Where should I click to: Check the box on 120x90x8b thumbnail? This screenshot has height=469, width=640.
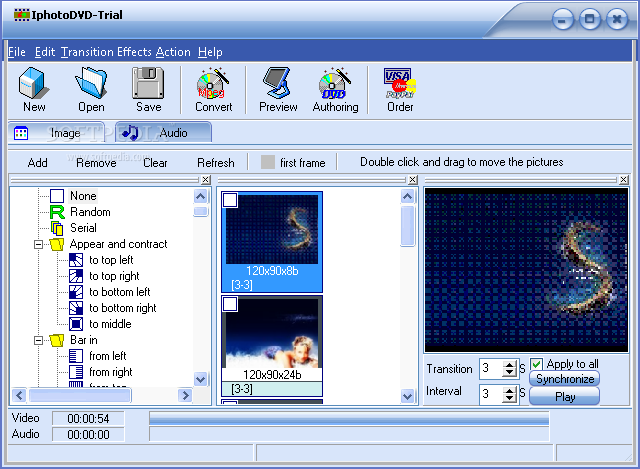[230, 200]
